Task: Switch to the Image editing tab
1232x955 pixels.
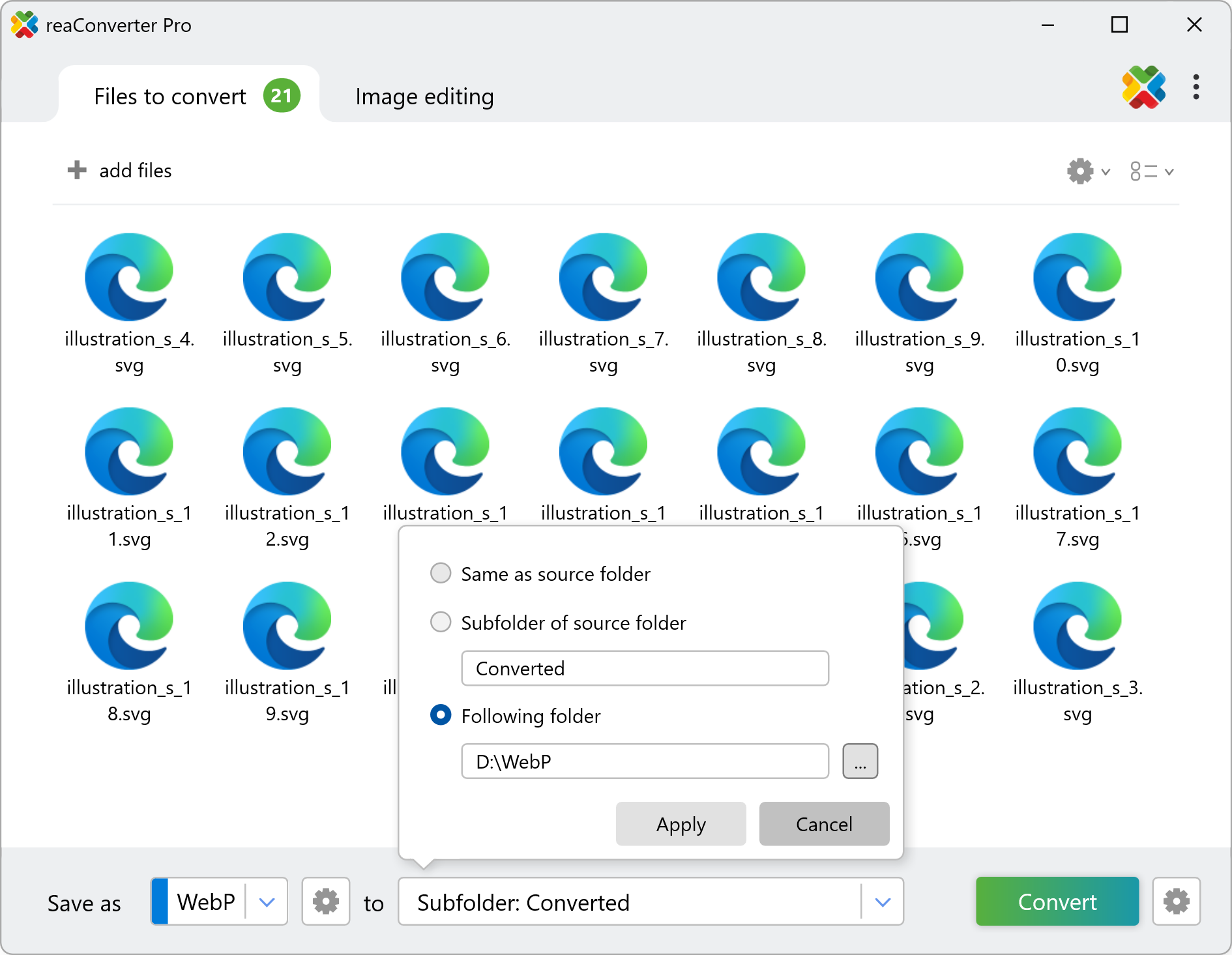Action: [424, 96]
